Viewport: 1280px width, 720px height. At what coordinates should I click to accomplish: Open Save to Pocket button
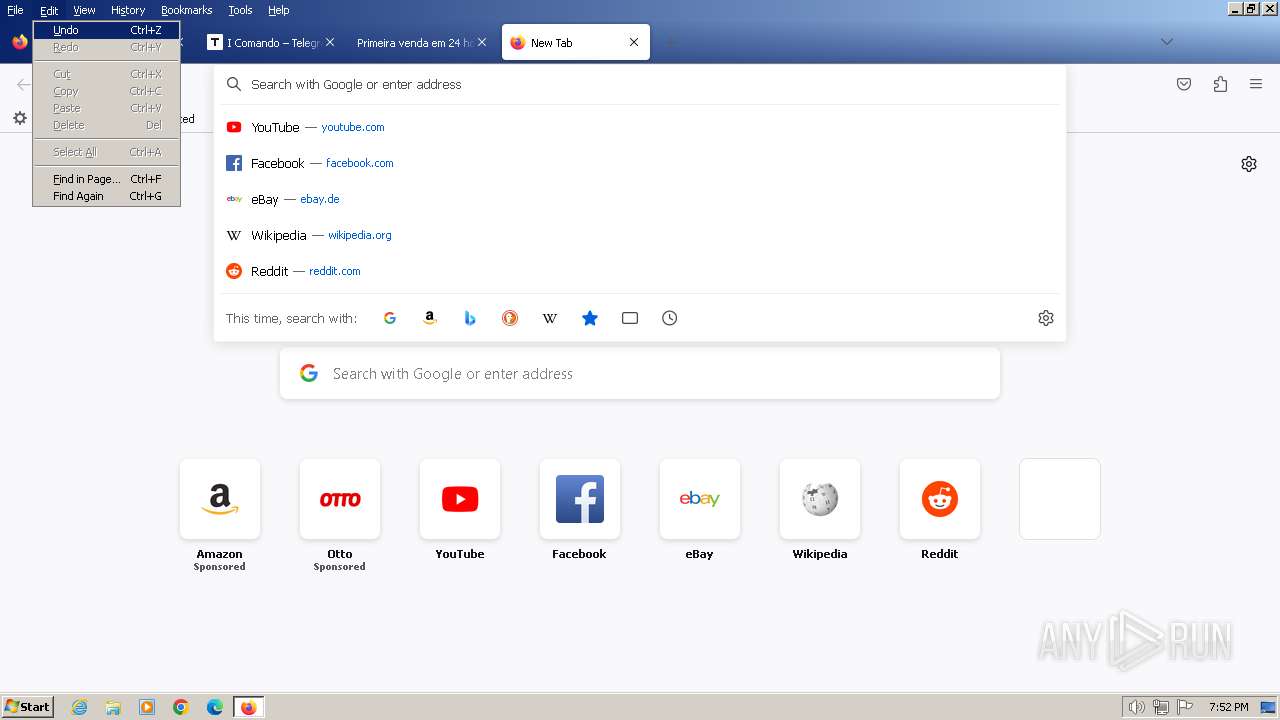[x=1184, y=84]
